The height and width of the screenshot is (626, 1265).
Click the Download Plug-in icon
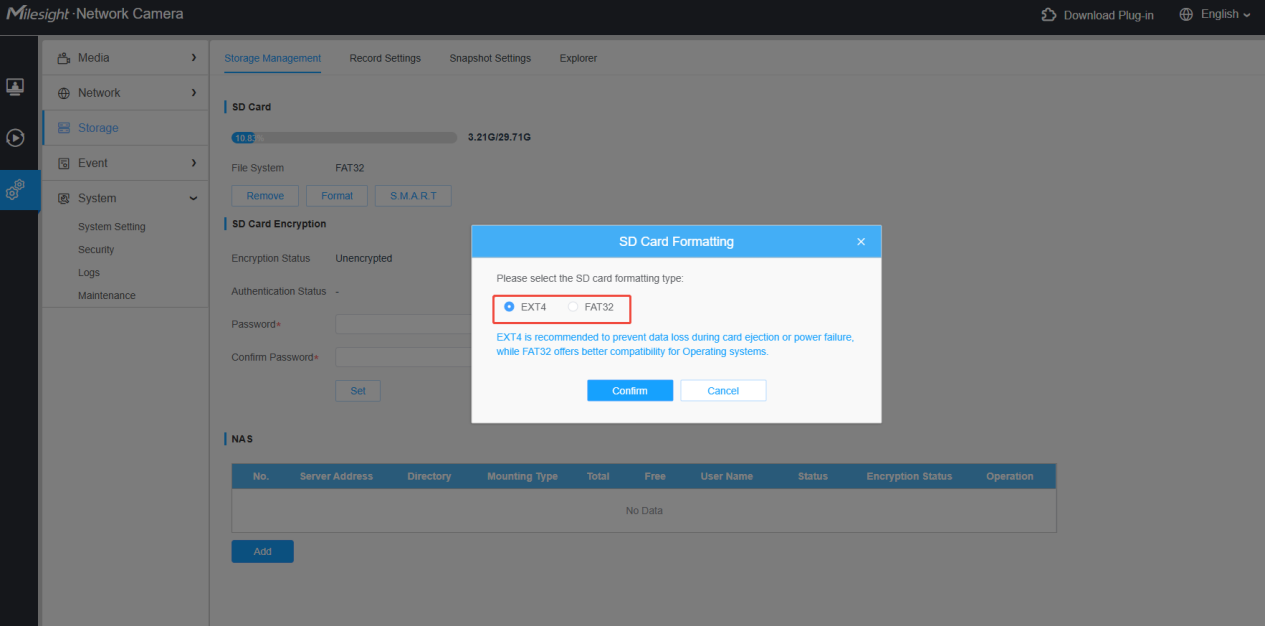1049,15
